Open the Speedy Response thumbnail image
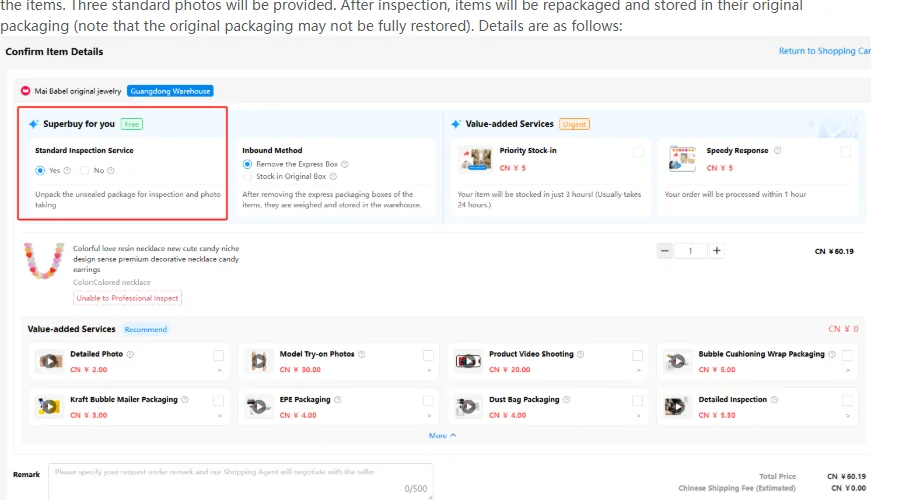Screen dimensions: 905x500 [682, 159]
